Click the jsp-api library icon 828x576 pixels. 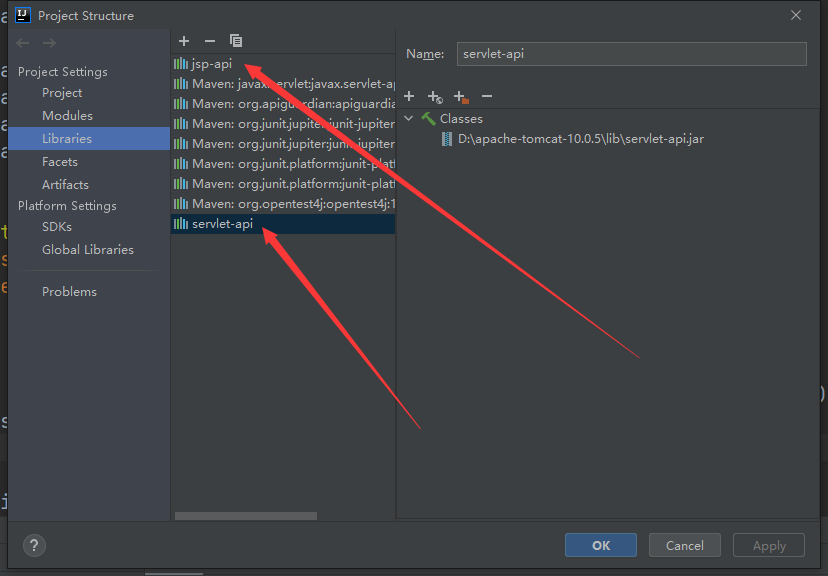[181, 64]
